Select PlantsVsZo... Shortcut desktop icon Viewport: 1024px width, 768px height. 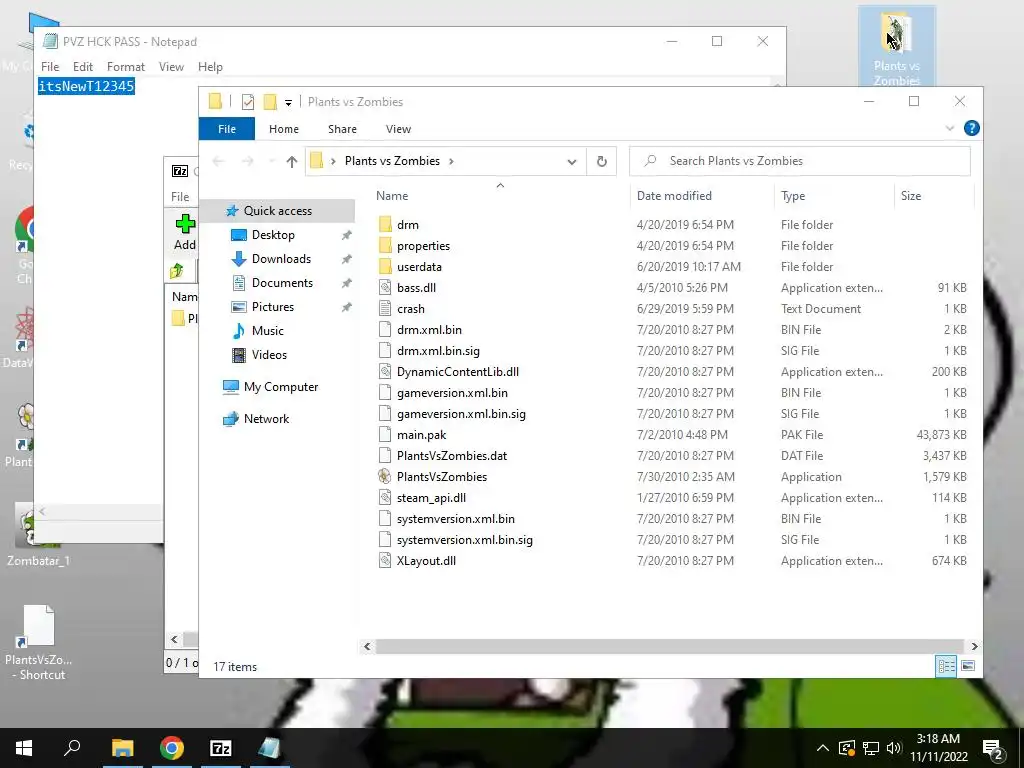click(x=39, y=643)
